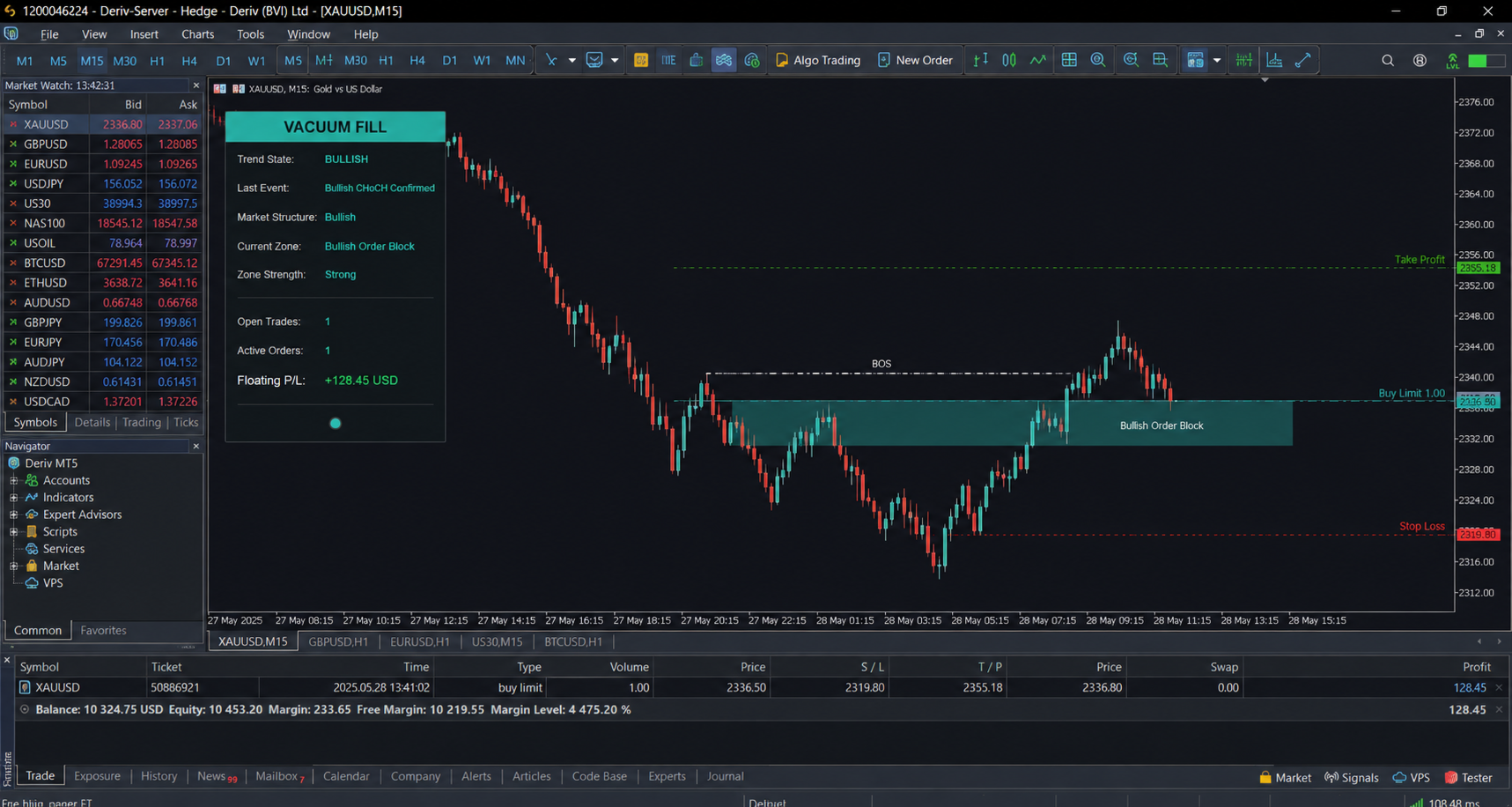
Task: Open the Charts menu
Action: coord(198,34)
